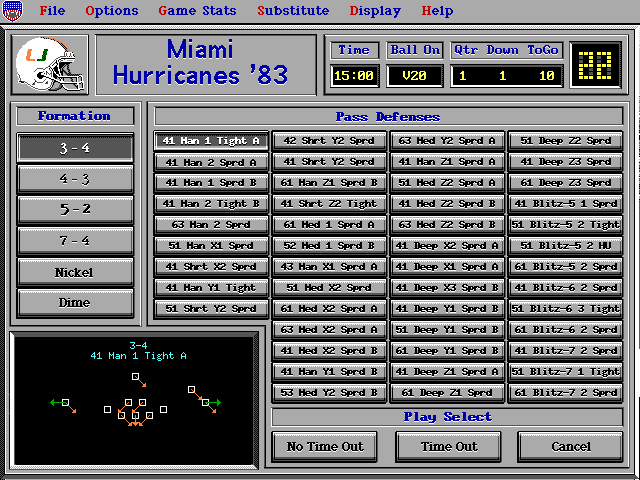Pick 52 Med 1 Sprd B defense
The height and width of the screenshot is (480, 640).
329,246
